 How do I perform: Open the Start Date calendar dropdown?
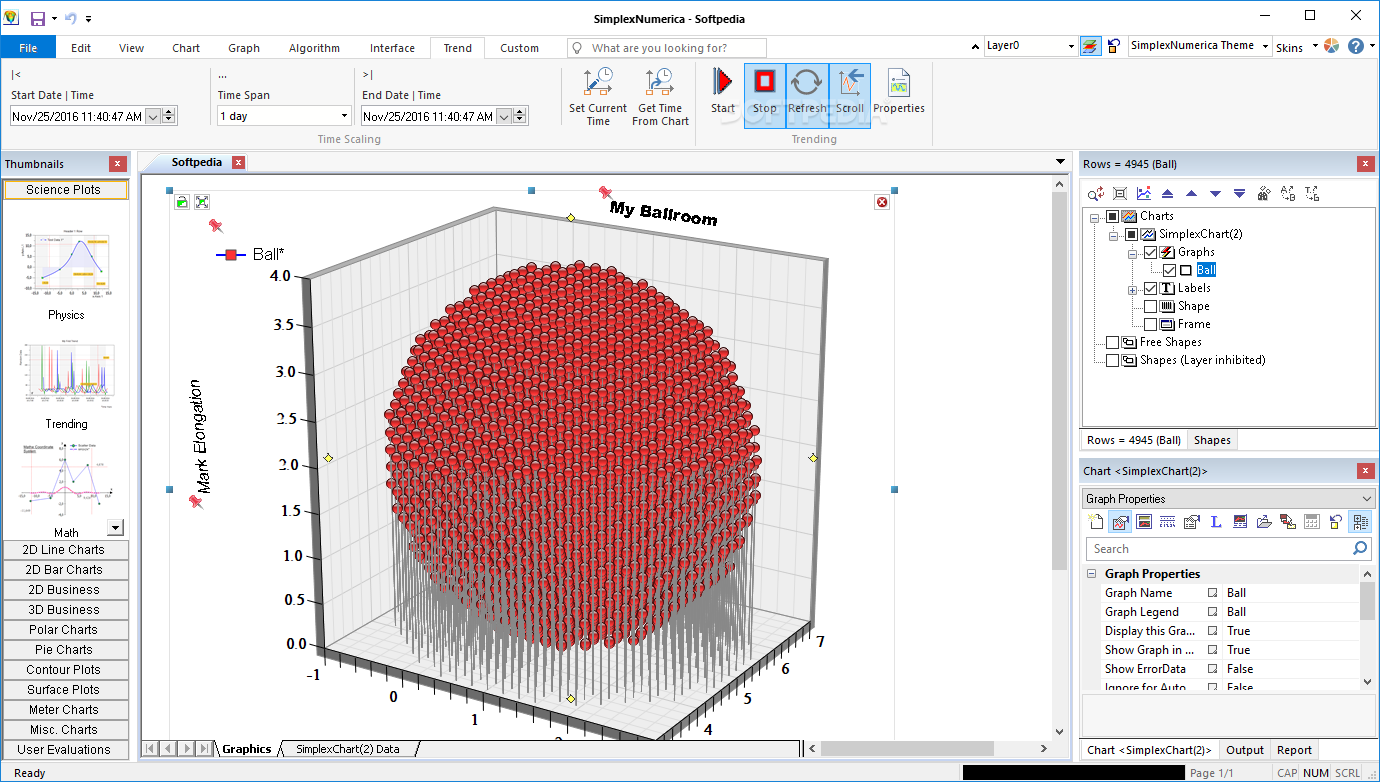pyautogui.click(x=153, y=116)
